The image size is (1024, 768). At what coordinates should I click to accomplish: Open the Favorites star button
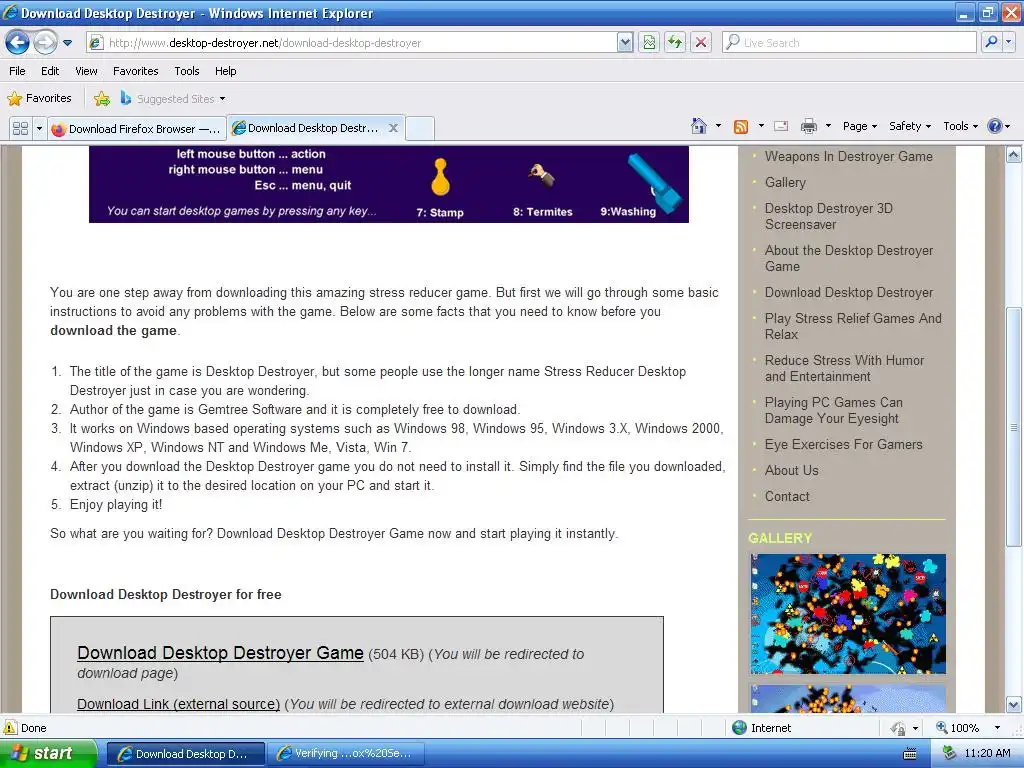(x=39, y=99)
